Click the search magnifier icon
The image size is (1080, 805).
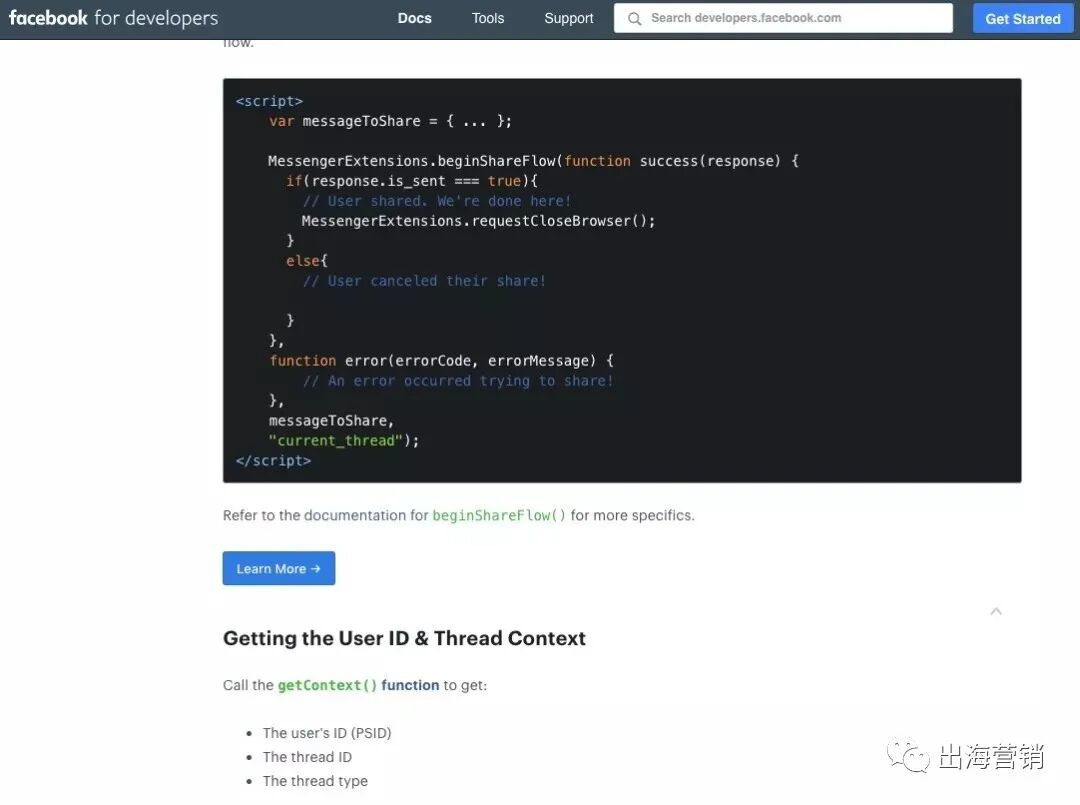click(x=634, y=19)
